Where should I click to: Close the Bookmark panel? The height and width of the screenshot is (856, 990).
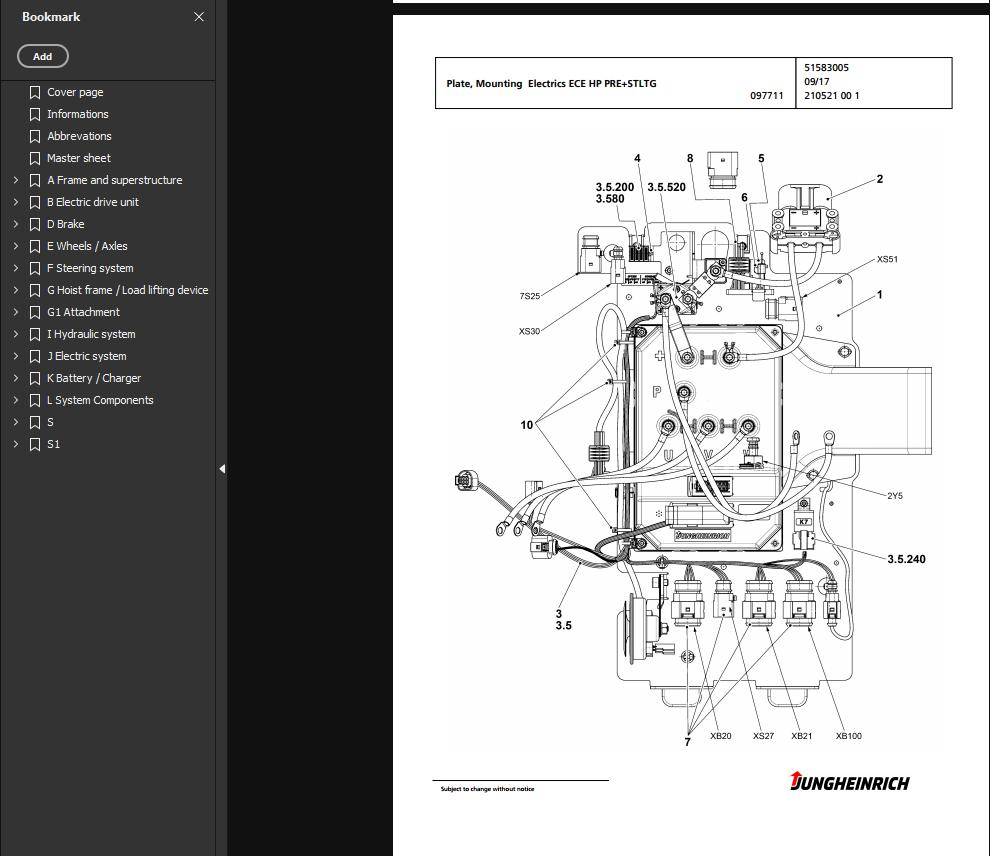point(198,17)
